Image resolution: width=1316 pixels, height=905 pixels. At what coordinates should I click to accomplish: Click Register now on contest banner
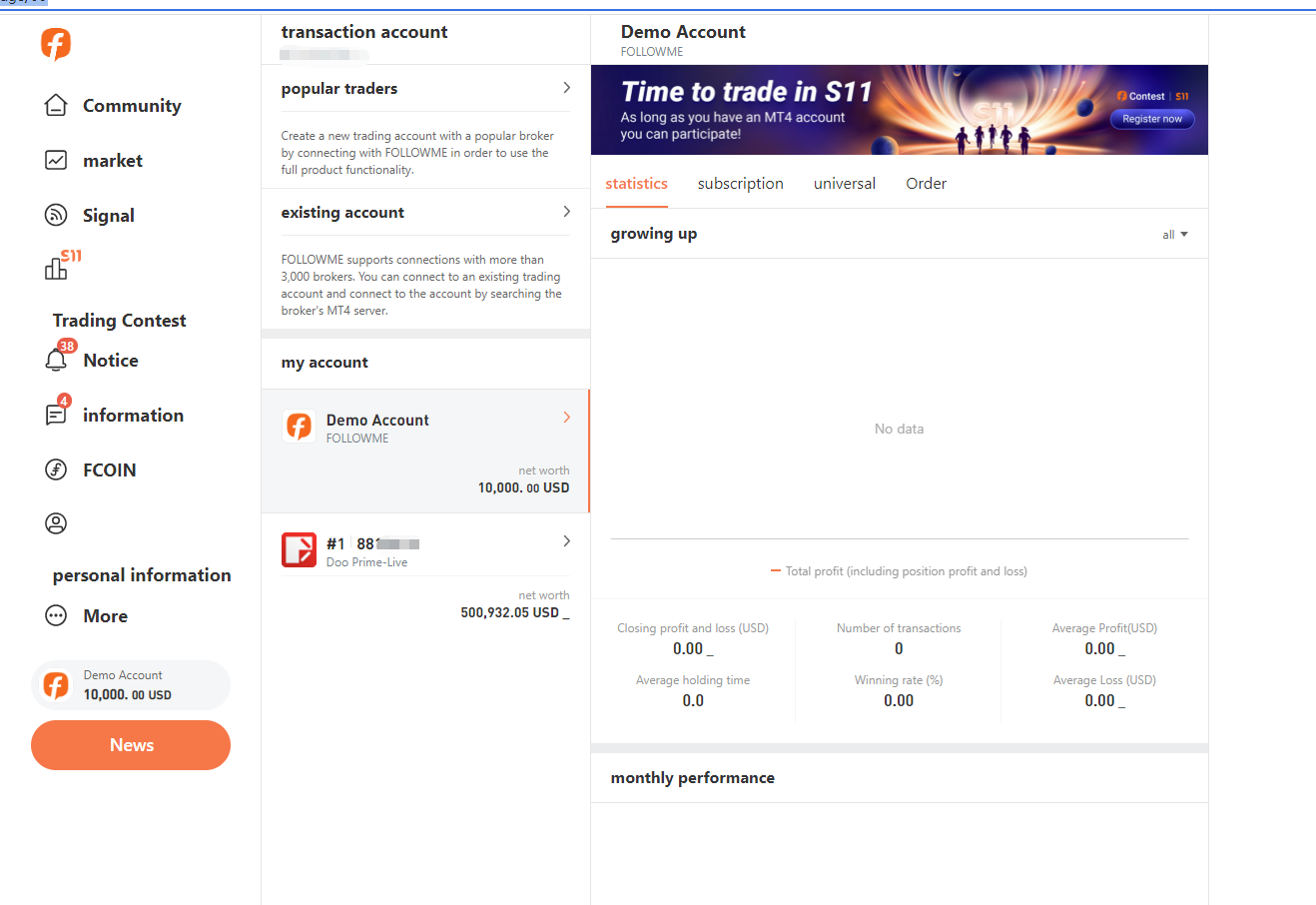[1151, 119]
